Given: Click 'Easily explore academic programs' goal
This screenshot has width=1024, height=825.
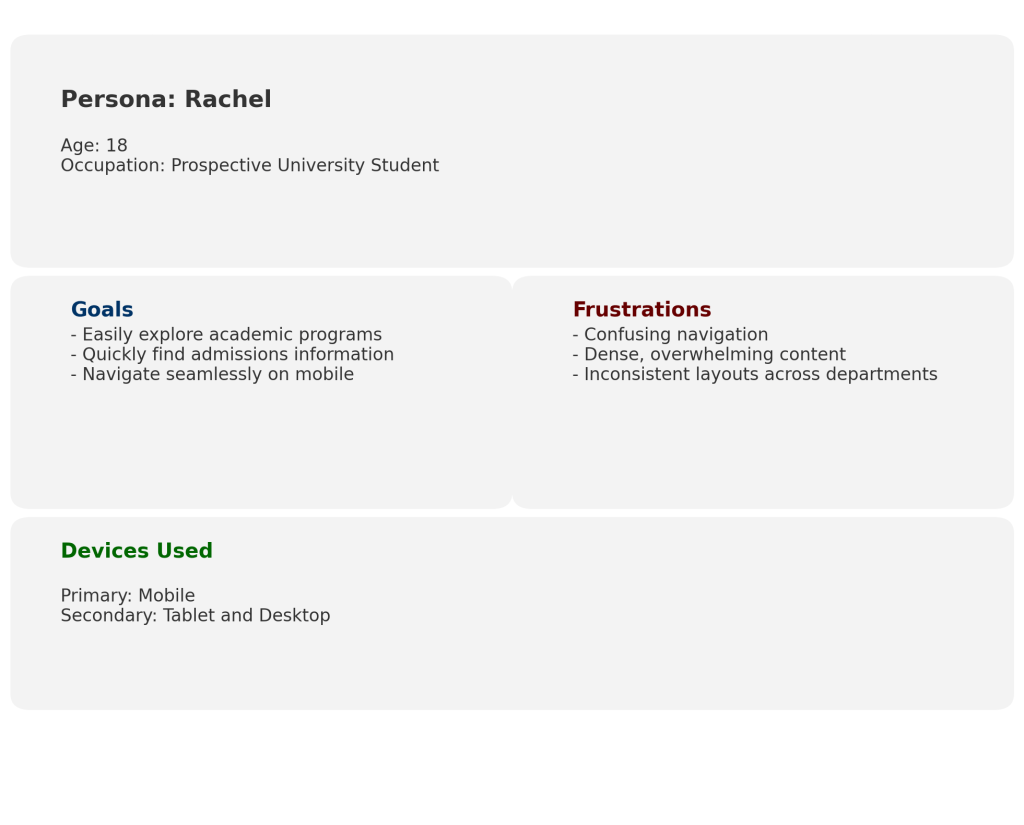Looking at the screenshot, I should [x=226, y=335].
